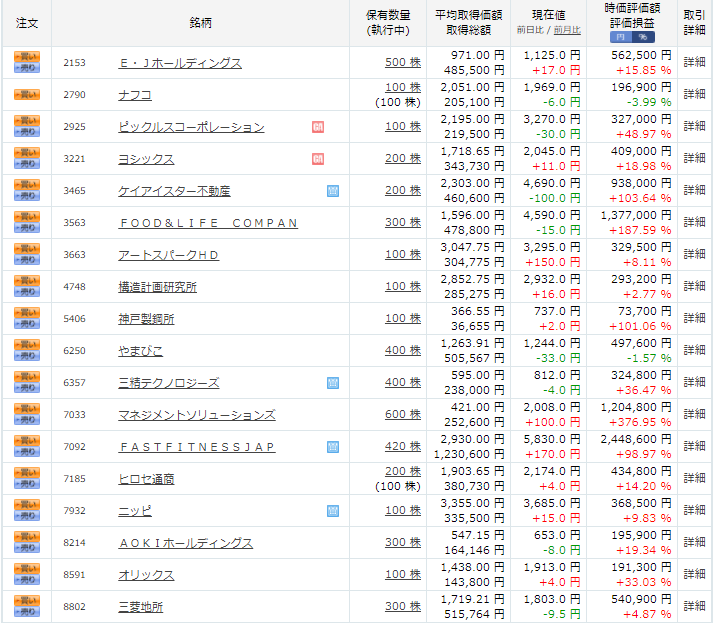This screenshot has height=623, width=718.
Task: Open the ナフコ stock link
Action: (x=135, y=95)
